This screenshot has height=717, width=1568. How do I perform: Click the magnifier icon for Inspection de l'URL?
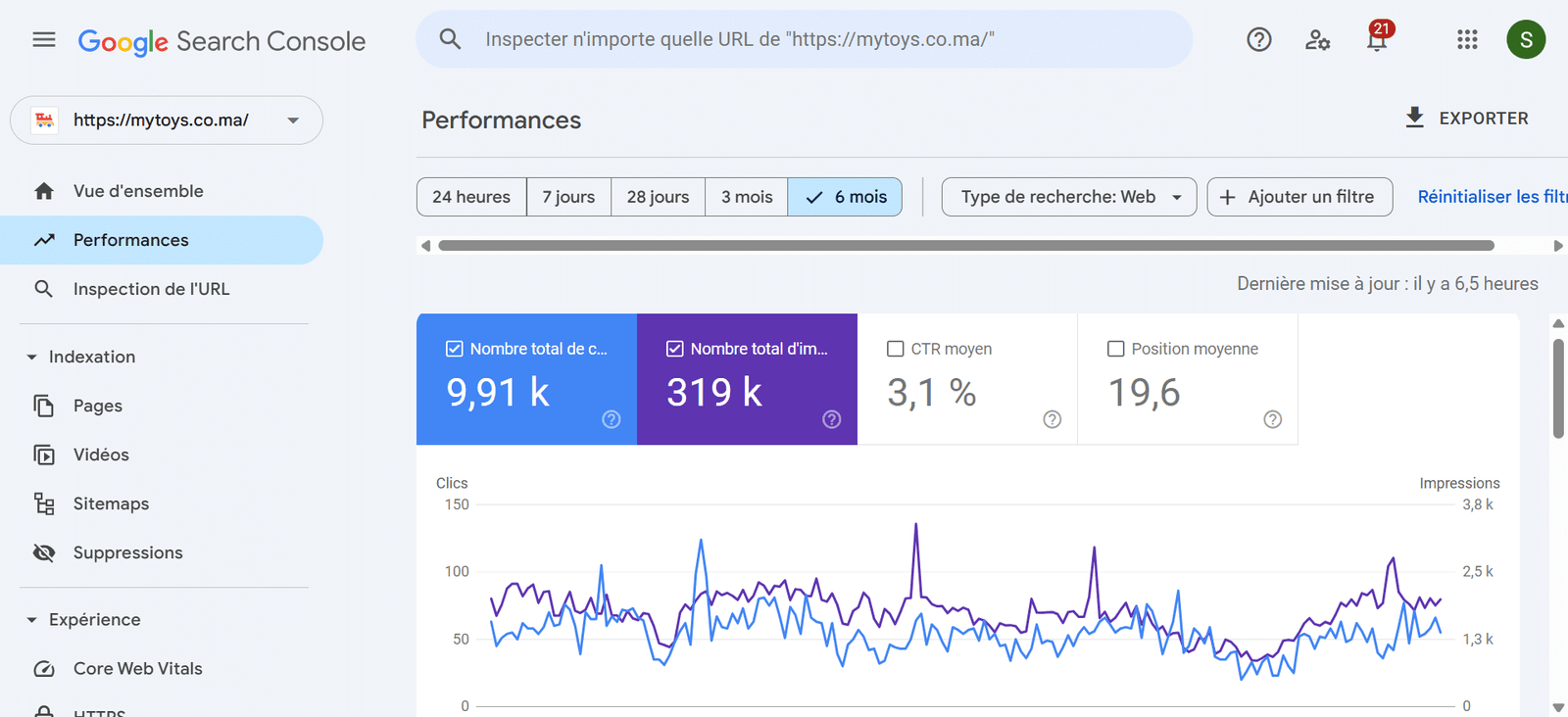coord(44,289)
